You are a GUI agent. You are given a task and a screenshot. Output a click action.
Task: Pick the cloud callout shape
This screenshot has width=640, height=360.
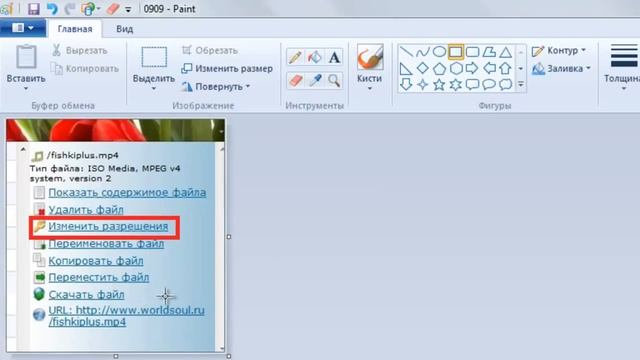point(505,84)
